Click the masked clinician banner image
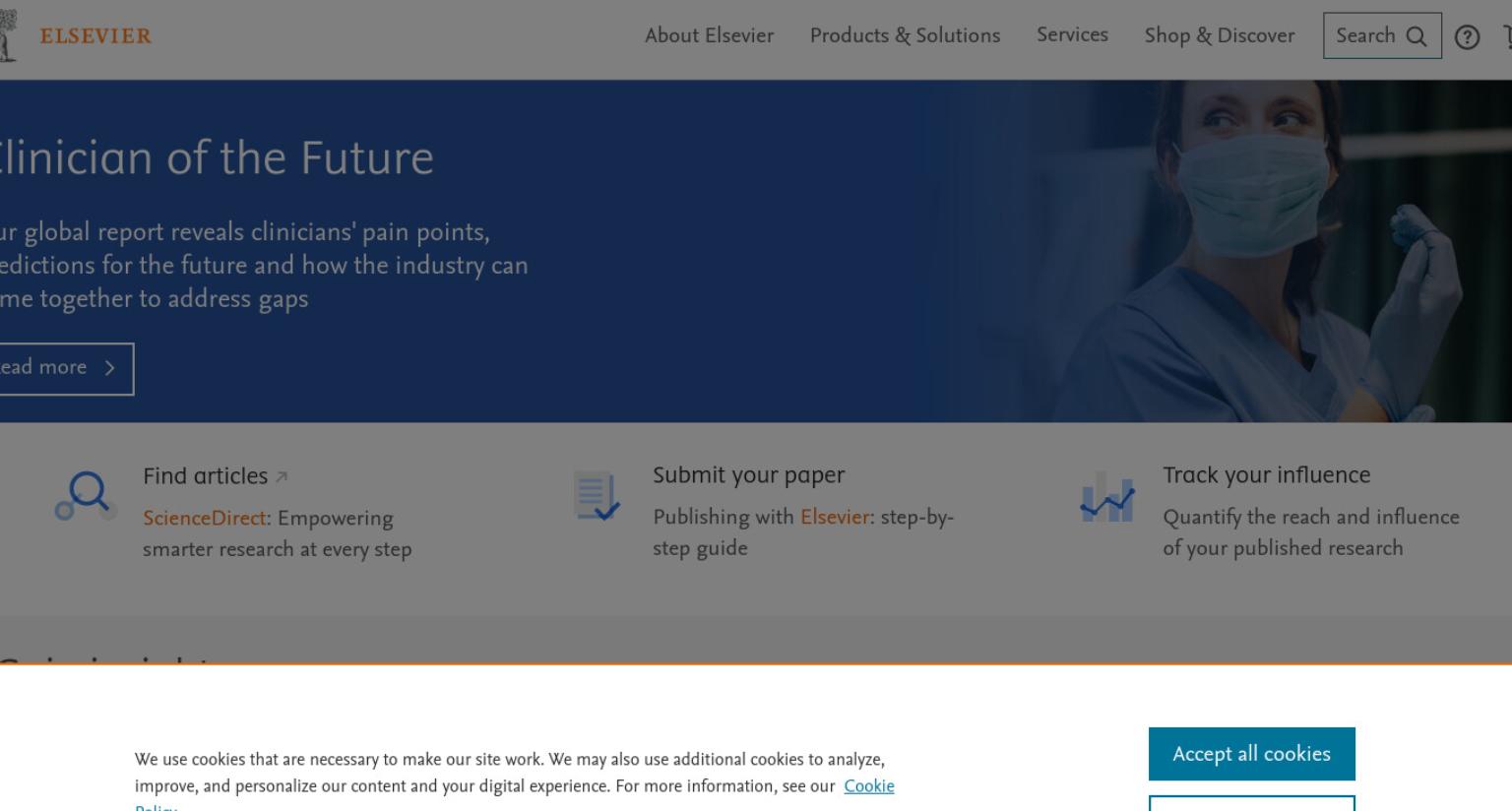Screen dimensions: 1512x811 1221,251
